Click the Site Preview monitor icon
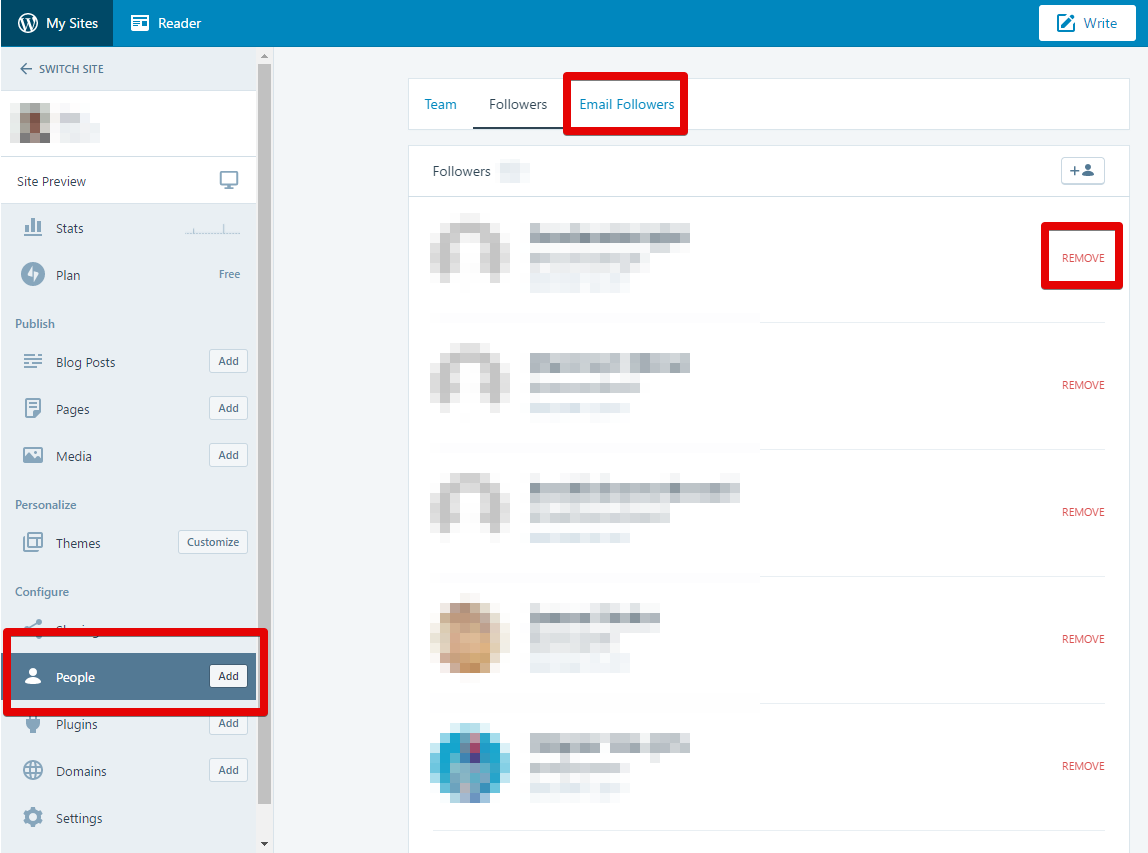The height and width of the screenshot is (853, 1148). click(229, 181)
